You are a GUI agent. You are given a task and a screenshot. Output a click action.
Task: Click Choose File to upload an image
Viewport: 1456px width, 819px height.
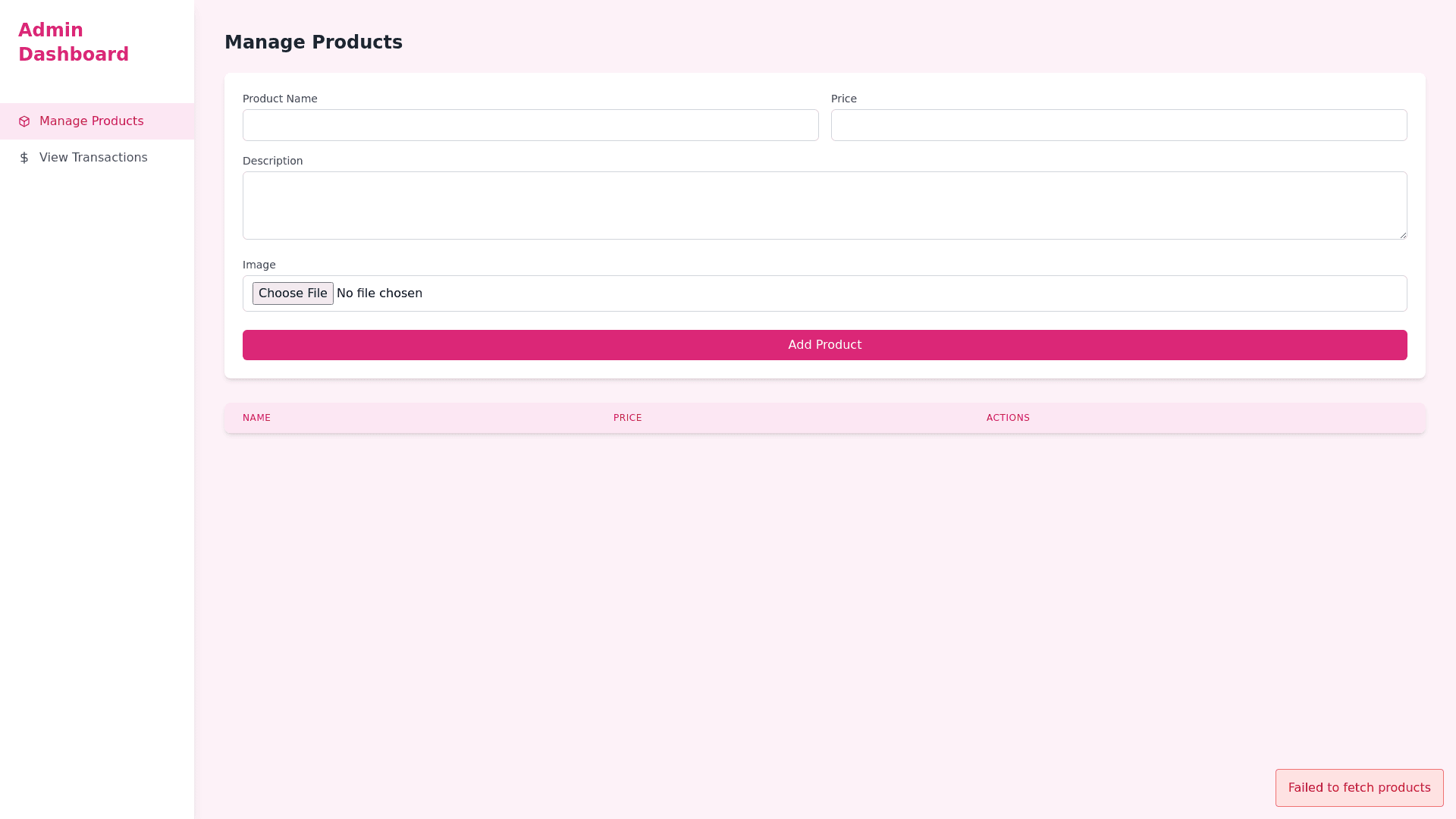point(293,293)
